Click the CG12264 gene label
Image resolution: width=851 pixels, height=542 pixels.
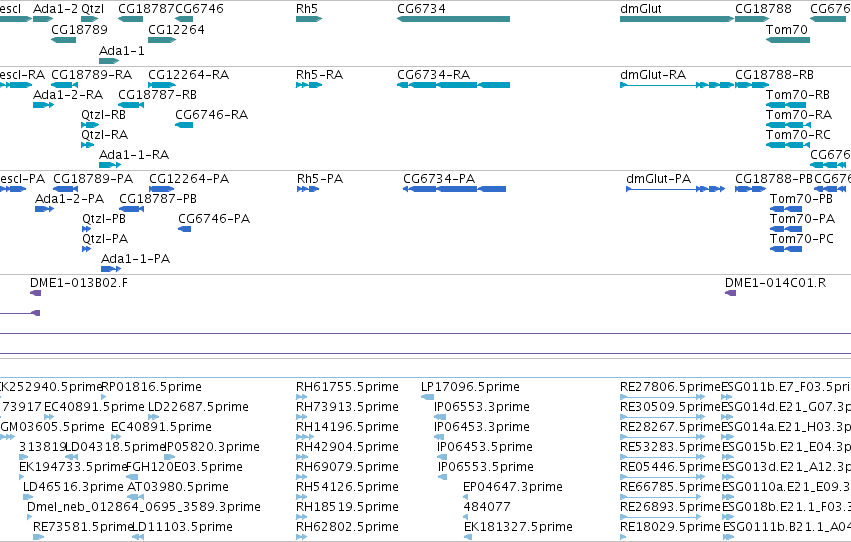pyautogui.click(x=176, y=29)
